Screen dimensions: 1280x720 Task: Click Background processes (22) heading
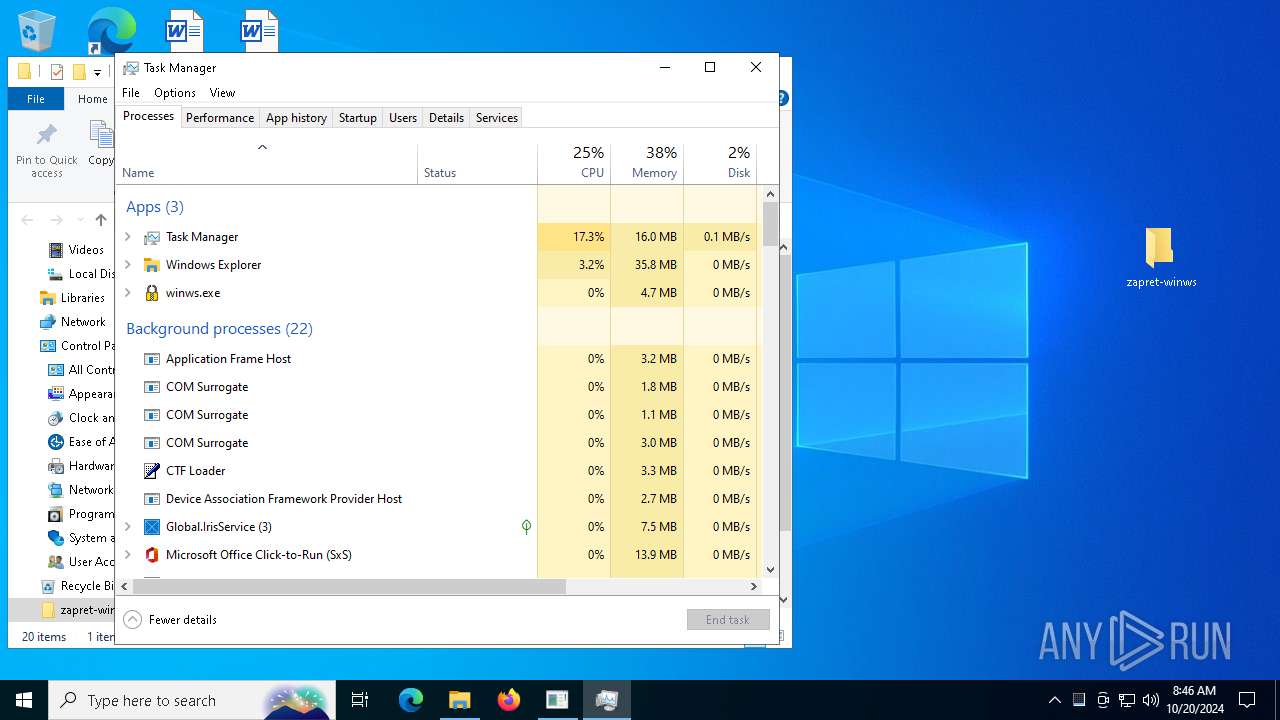tap(219, 329)
